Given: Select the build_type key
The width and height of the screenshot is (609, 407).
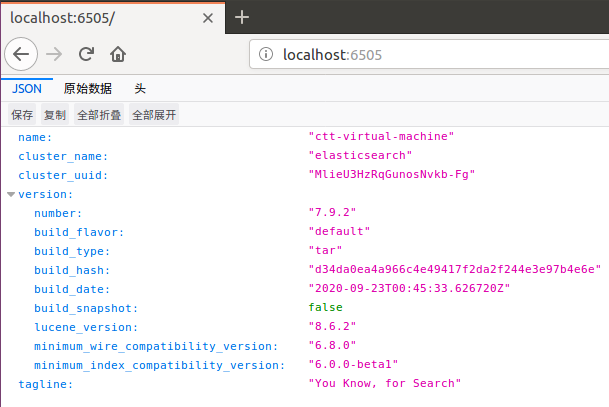Looking at the screenshot, I should click(72, 251).
